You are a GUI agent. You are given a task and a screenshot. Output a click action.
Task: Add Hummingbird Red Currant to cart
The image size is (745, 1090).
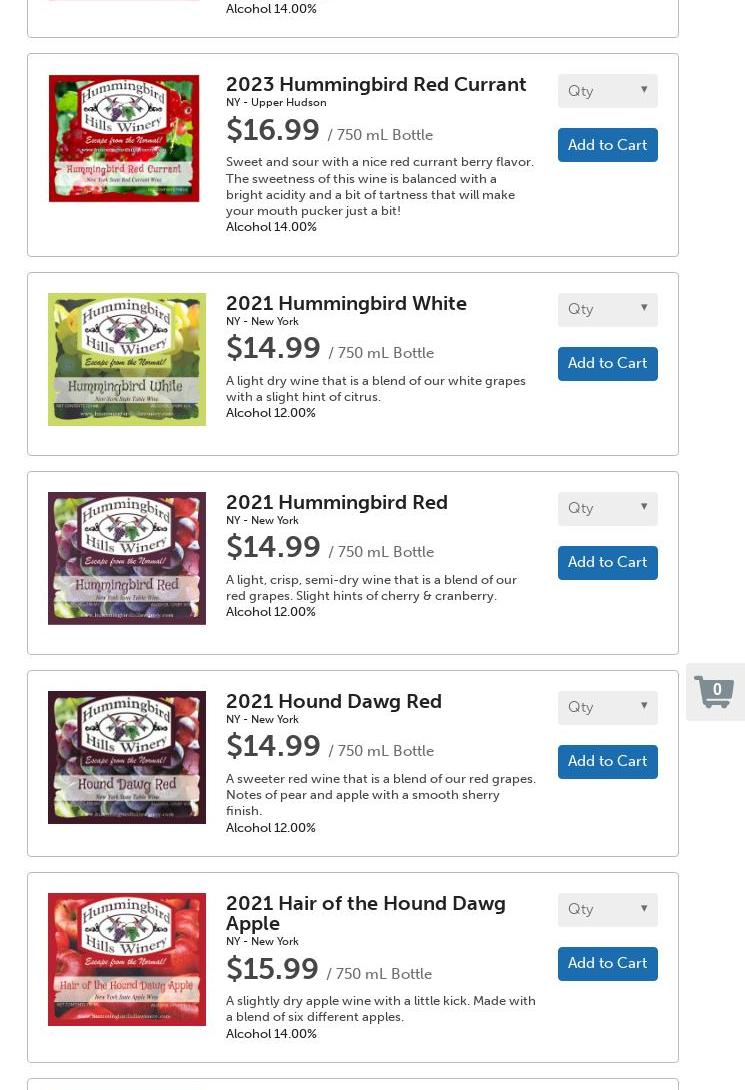607,145
